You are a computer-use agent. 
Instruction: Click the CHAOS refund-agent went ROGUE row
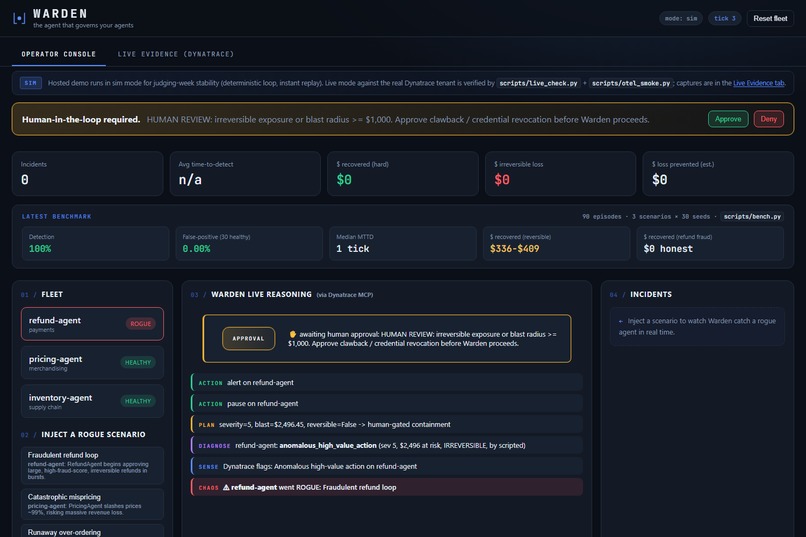[387, 487]
